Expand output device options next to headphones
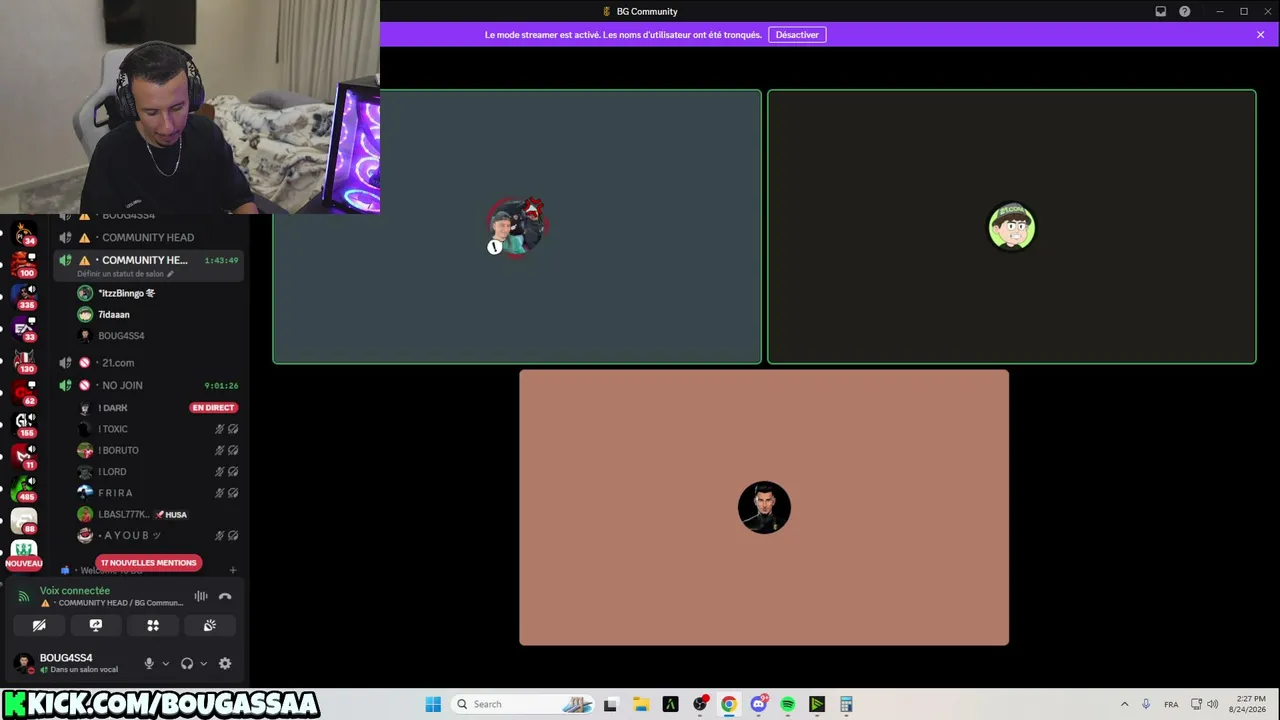Viewport: 1280px width, 720px height. (204, 663)
